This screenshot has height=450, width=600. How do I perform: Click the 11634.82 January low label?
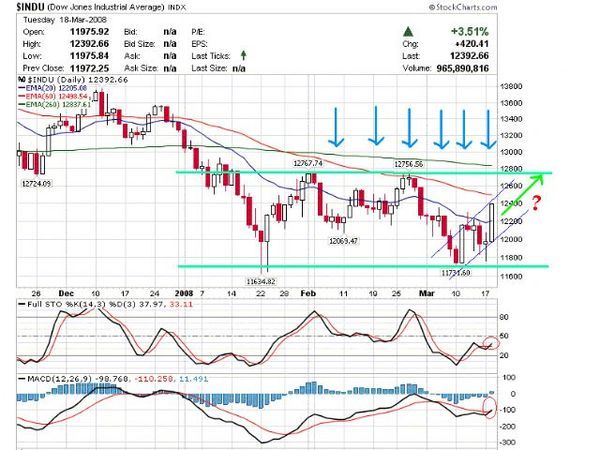click(x=261, y=281)
